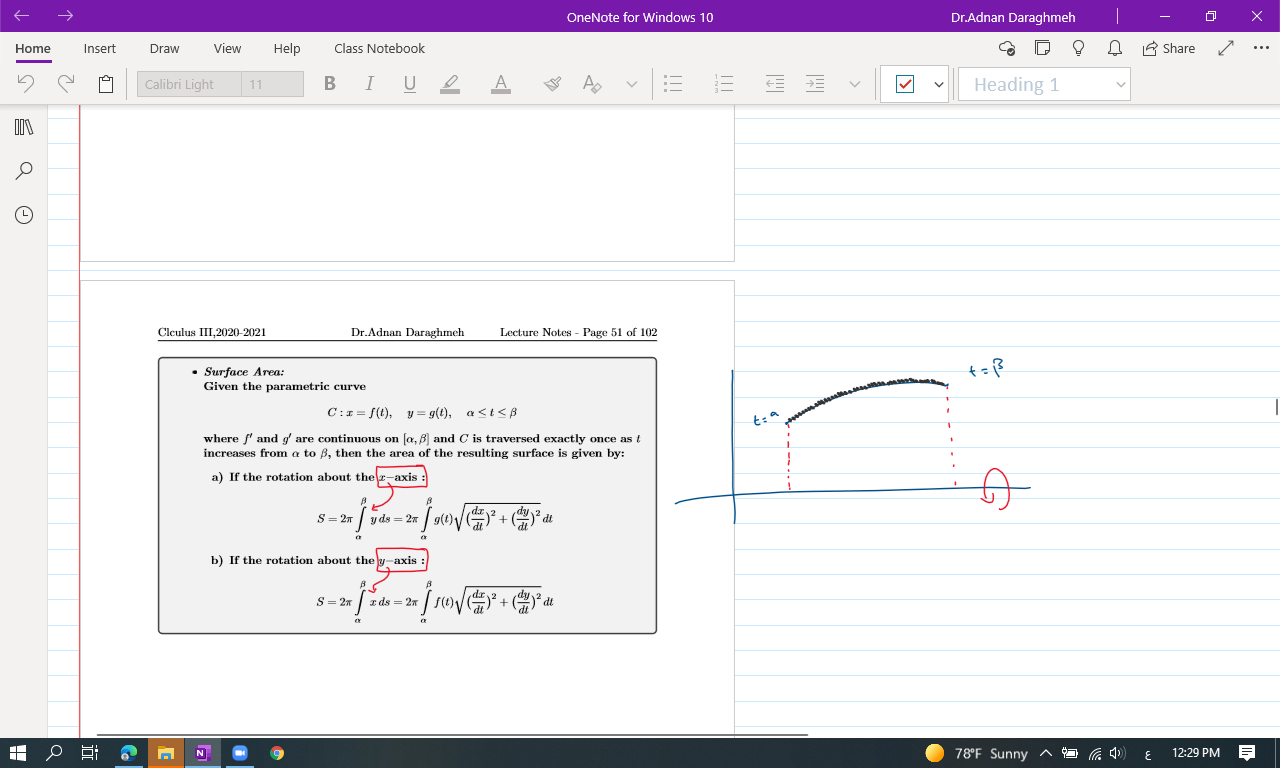Viewport: 1280px width, 768px height.
Task: Toggle bold formatting
Action: click(329, 84)
